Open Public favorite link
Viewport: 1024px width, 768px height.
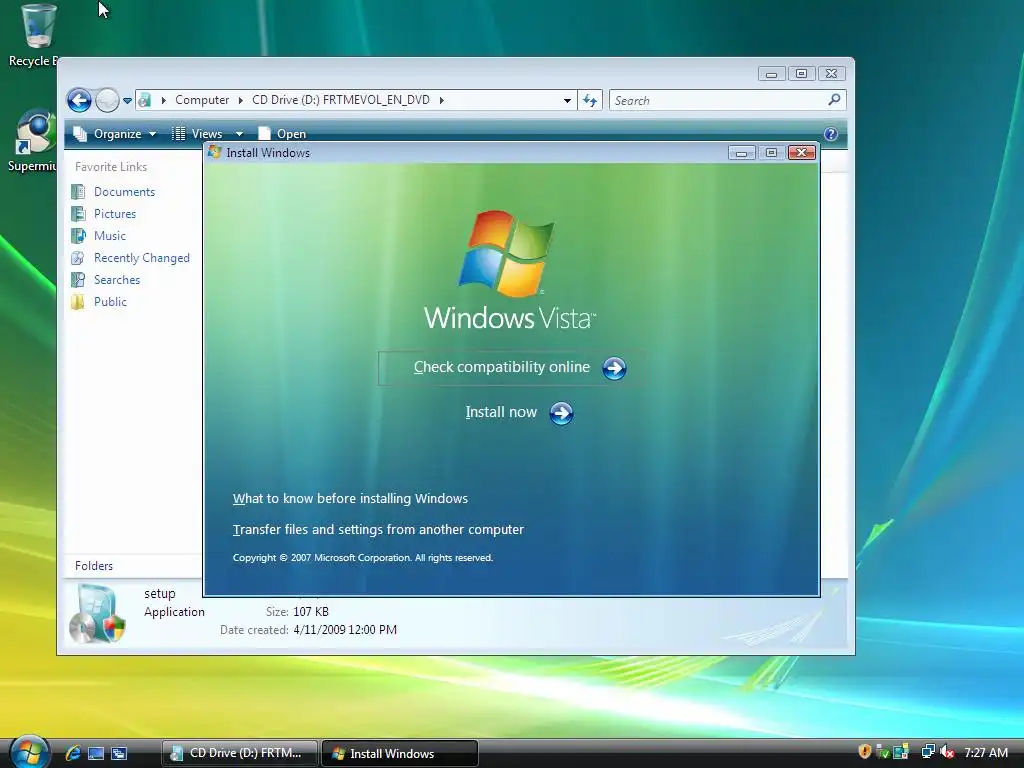pyautogui.click(x=110, y=302)
